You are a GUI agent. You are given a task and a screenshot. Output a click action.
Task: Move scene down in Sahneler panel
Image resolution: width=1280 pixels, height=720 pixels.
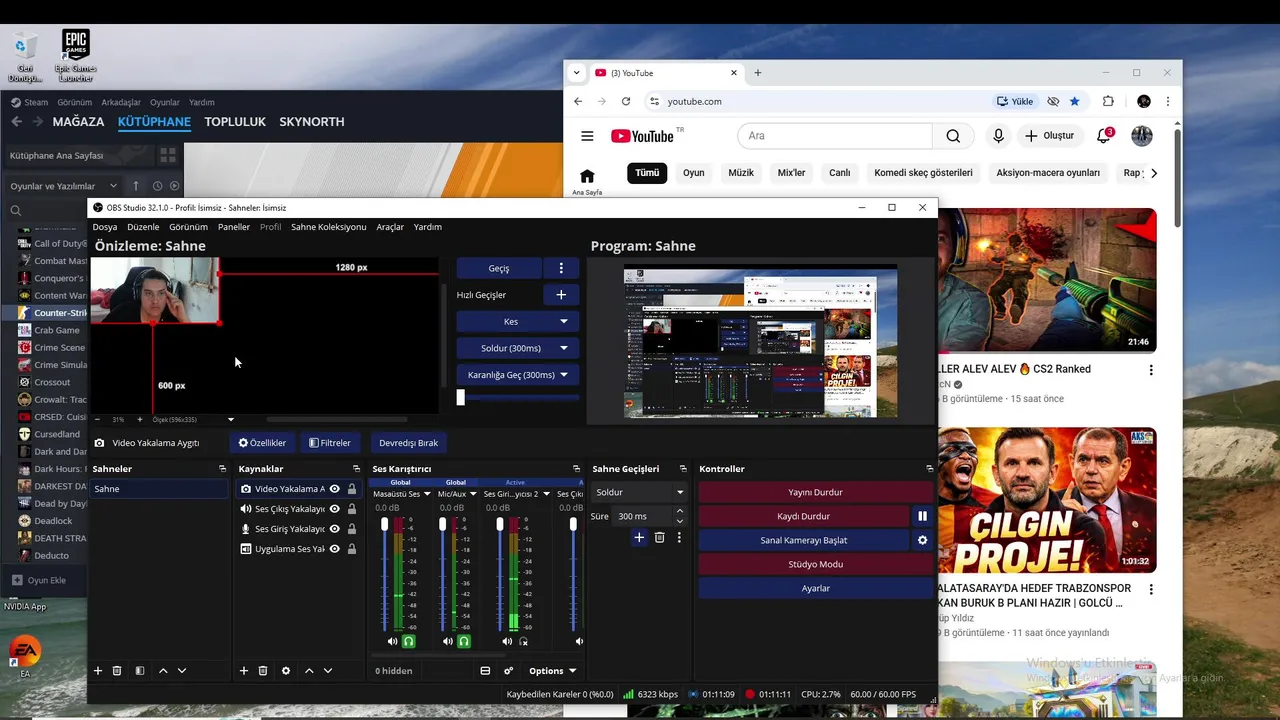[x=182, y=671]
